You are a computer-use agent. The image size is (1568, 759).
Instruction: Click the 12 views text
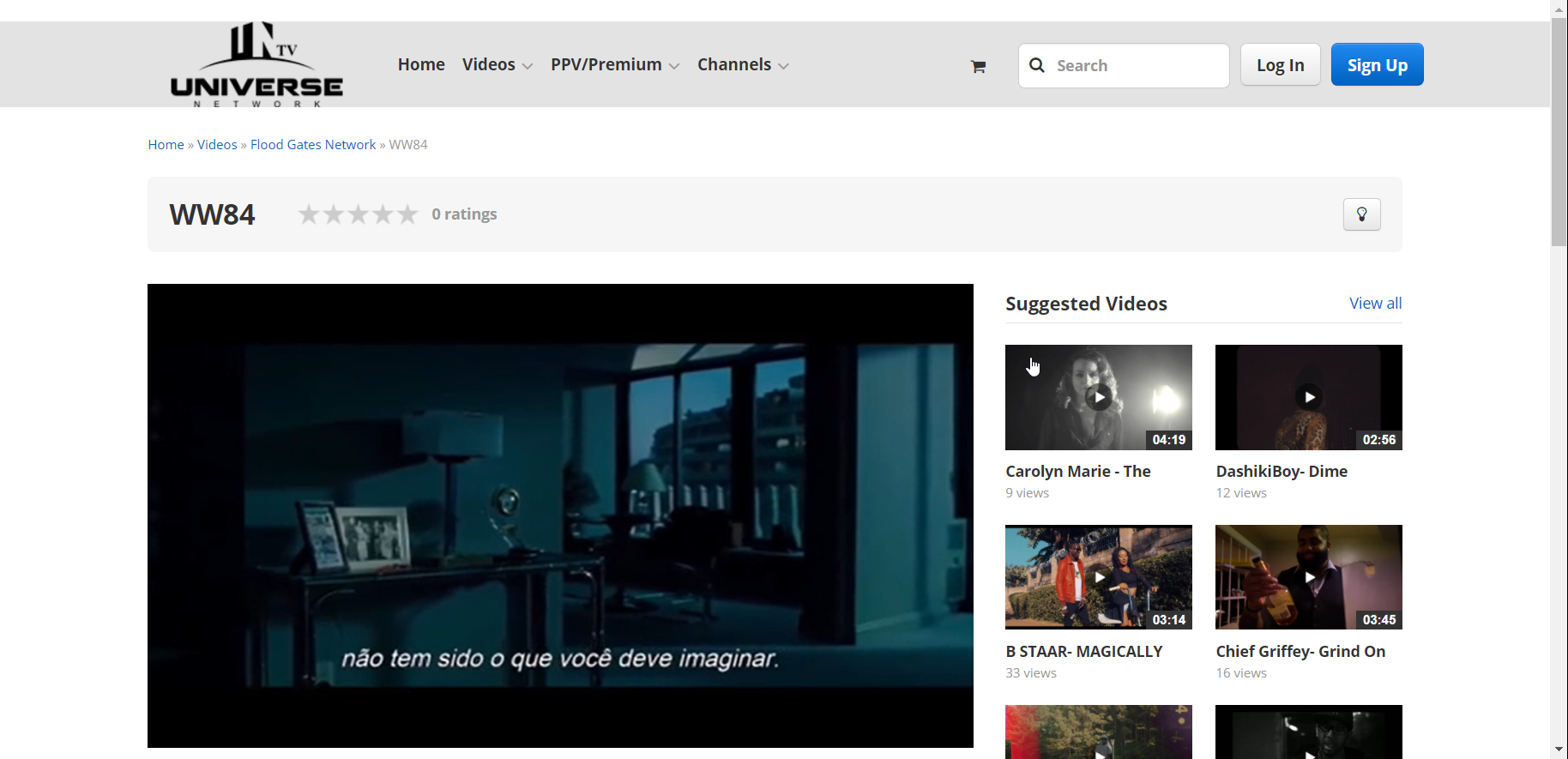tap(1241, 493)
